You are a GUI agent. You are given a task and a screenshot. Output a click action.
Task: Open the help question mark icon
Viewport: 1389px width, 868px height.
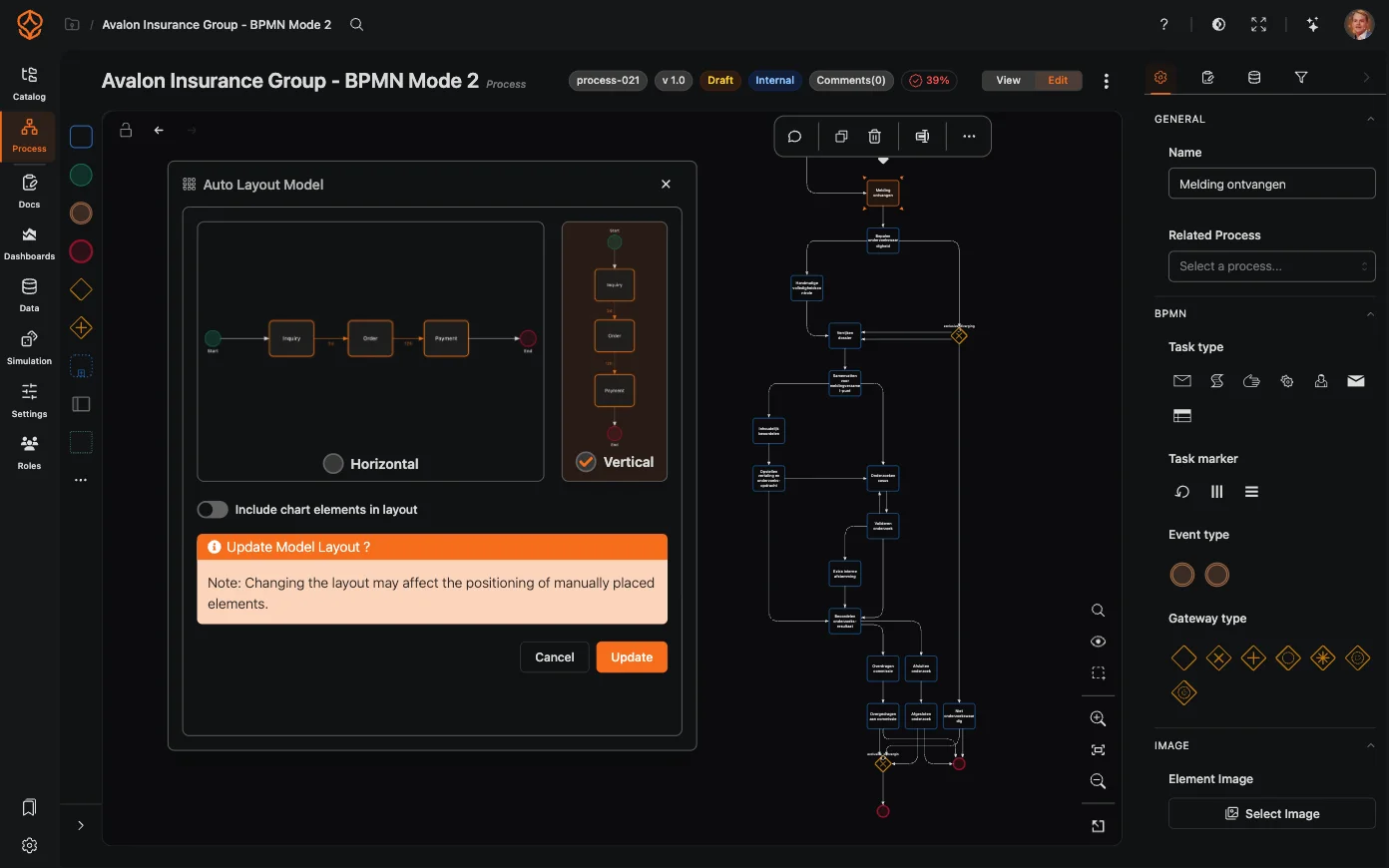pyautogui.click(x=1163, y=24)
